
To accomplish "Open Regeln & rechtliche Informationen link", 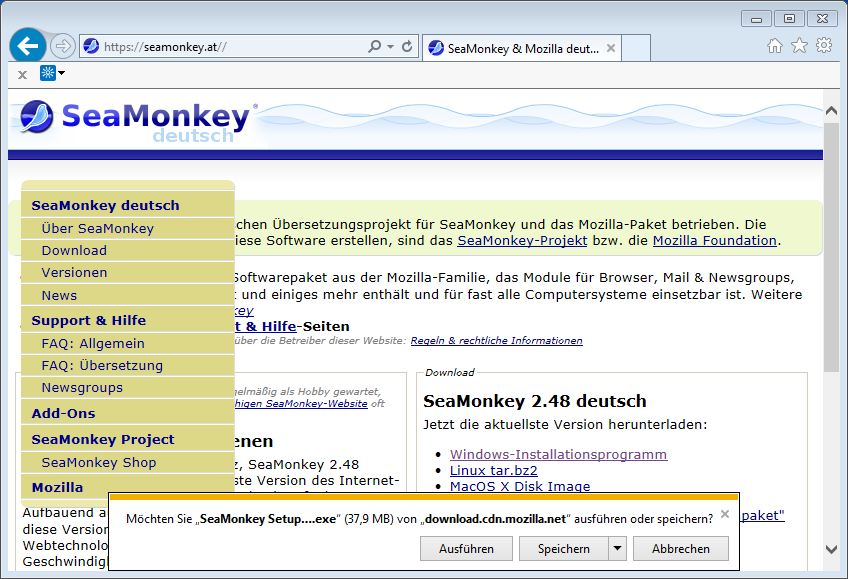I will [496, 341].
